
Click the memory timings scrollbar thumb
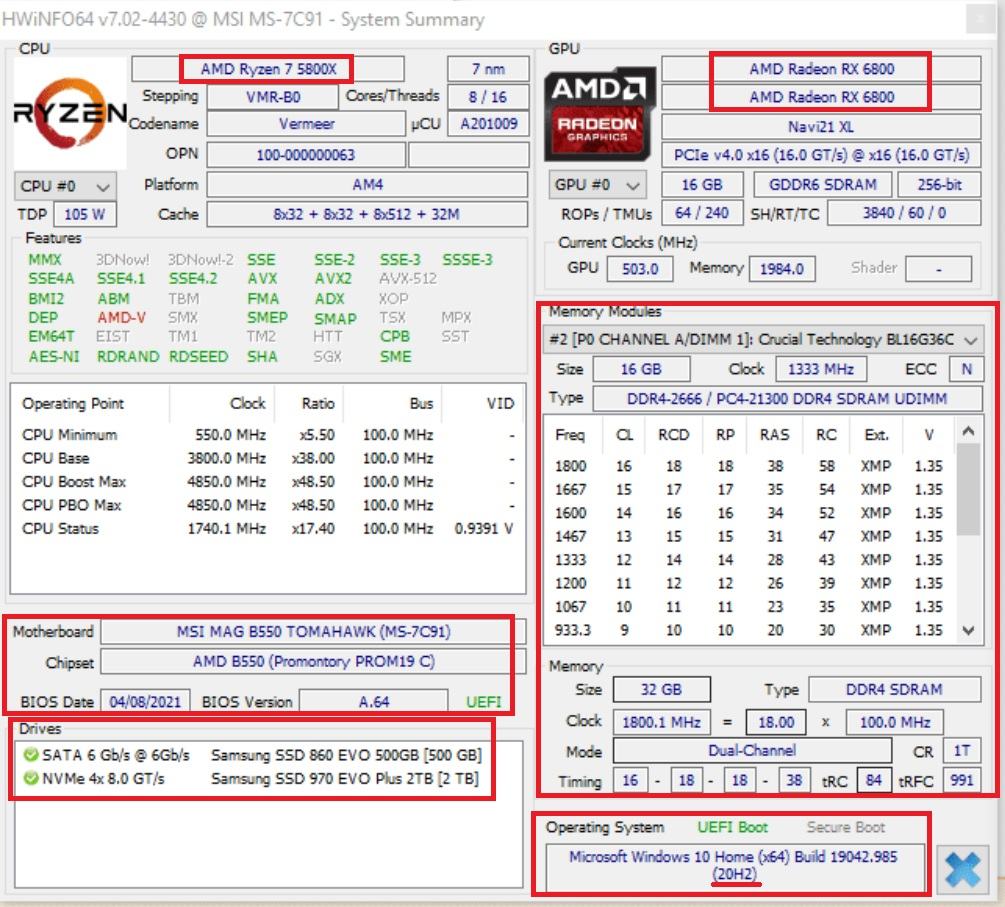coord(968,490)
